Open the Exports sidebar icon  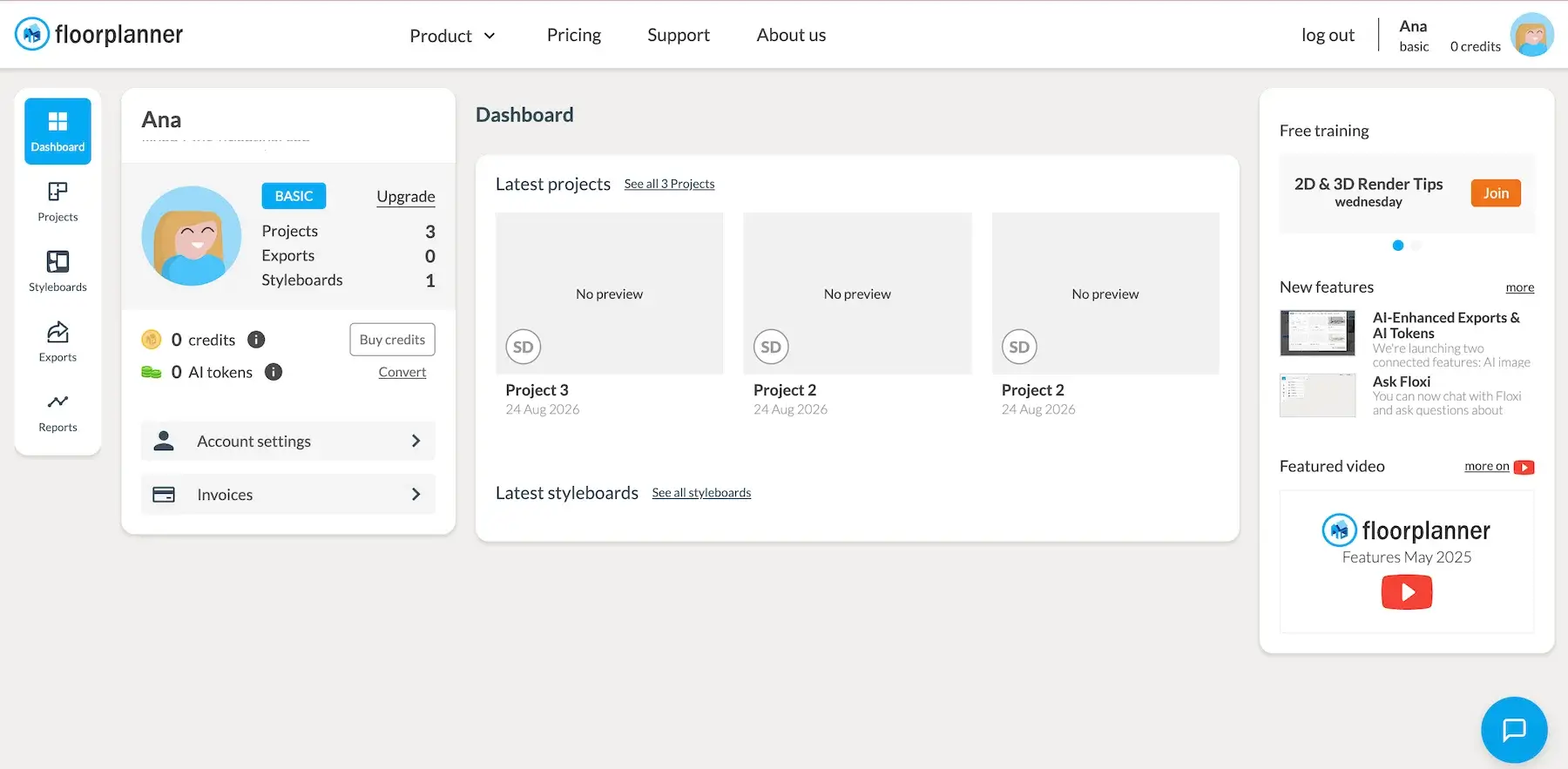pyautogui.click(x=57, y=341)
